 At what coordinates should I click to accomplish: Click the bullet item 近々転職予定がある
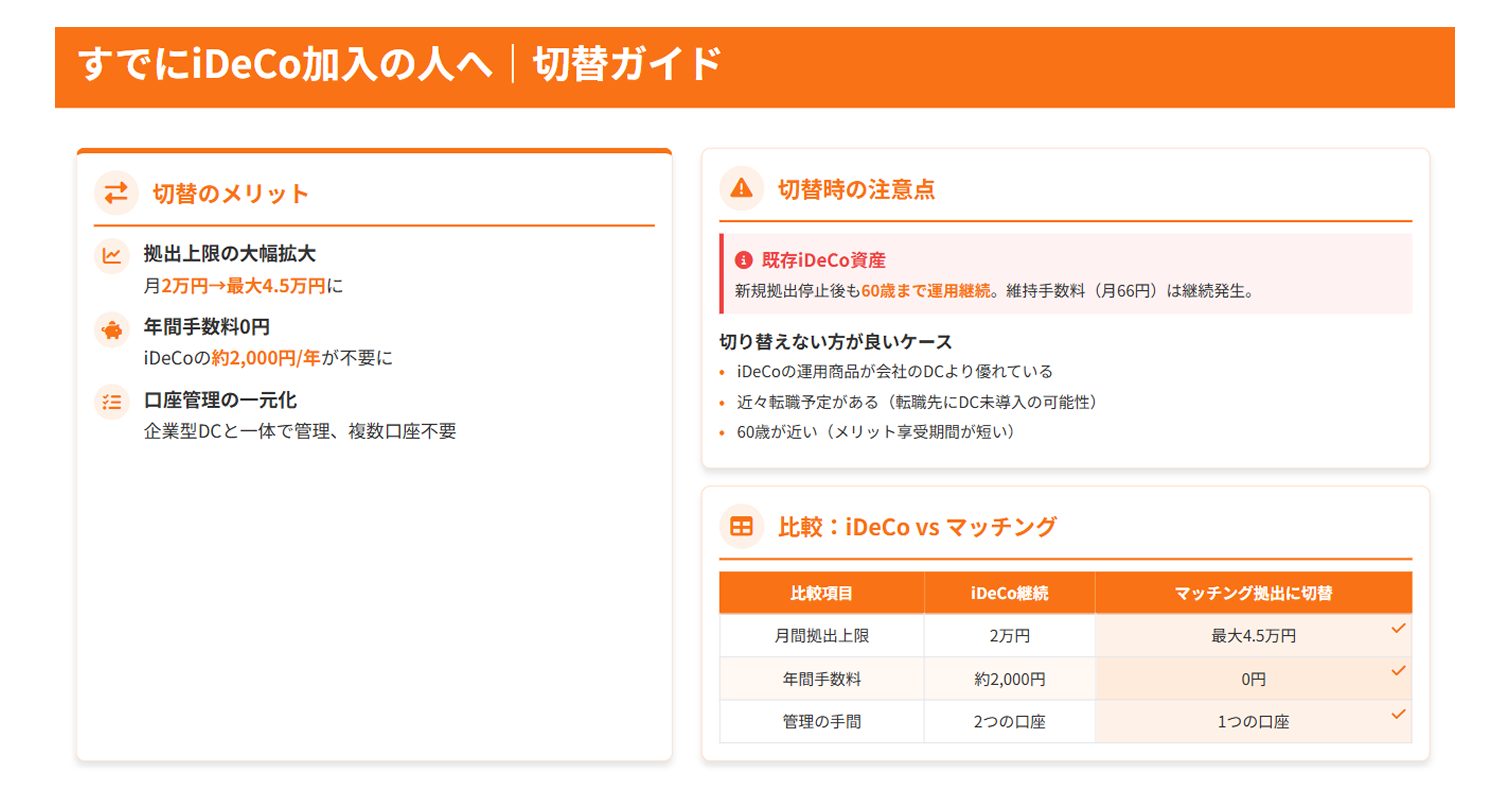(x=917, y=402)
